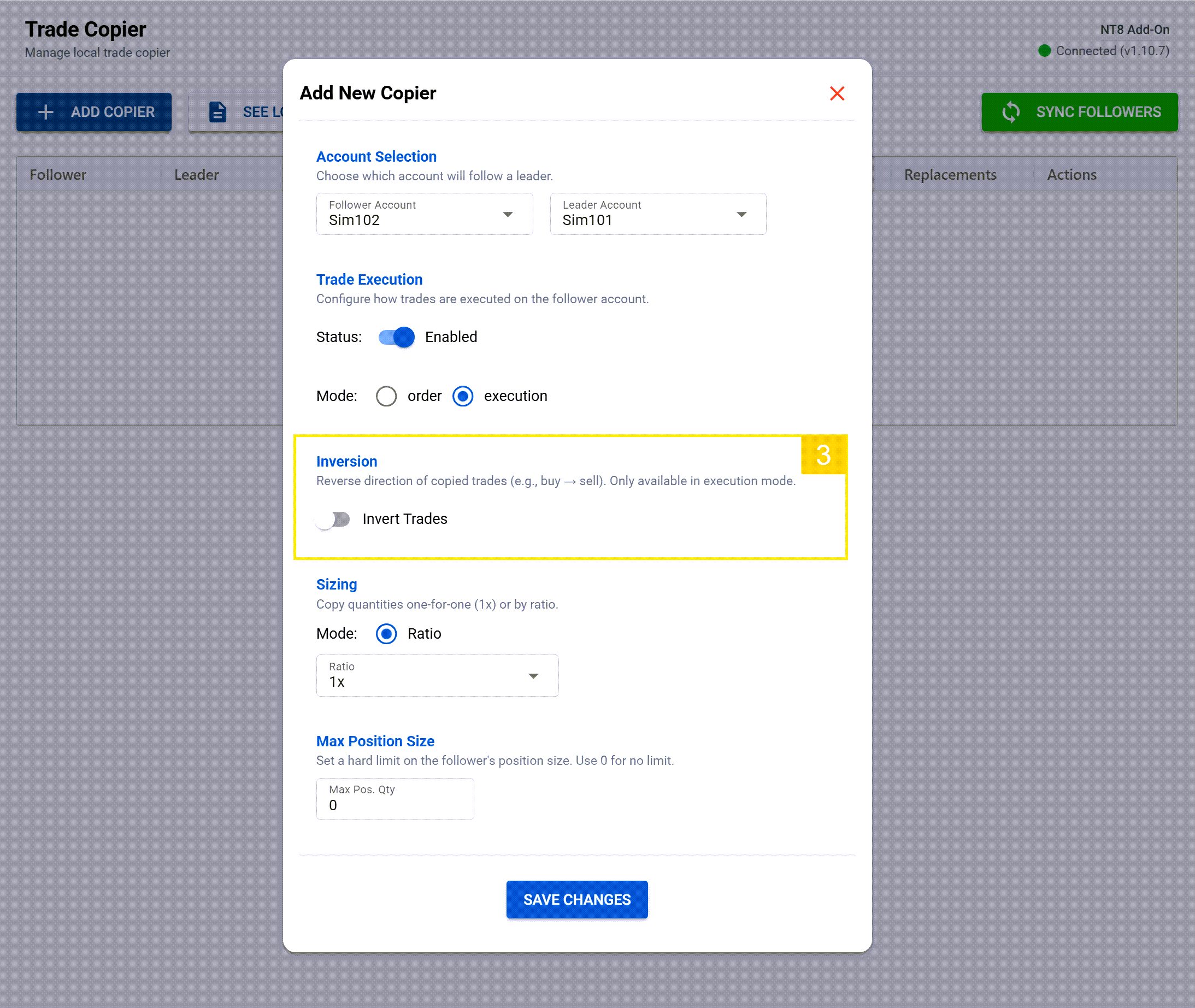
Task: Click the Actions column header
Action: [x=1072, y=175]
